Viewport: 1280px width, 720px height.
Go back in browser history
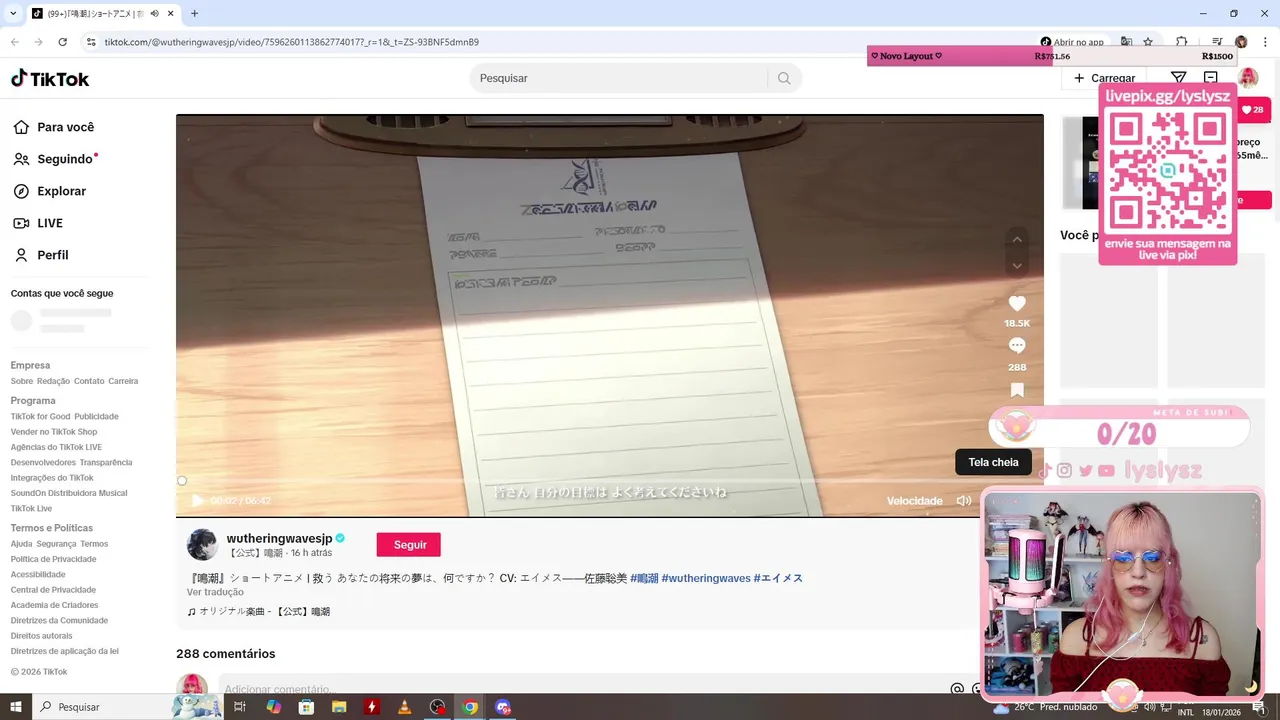pyautogui.click(x=14, y=42)
